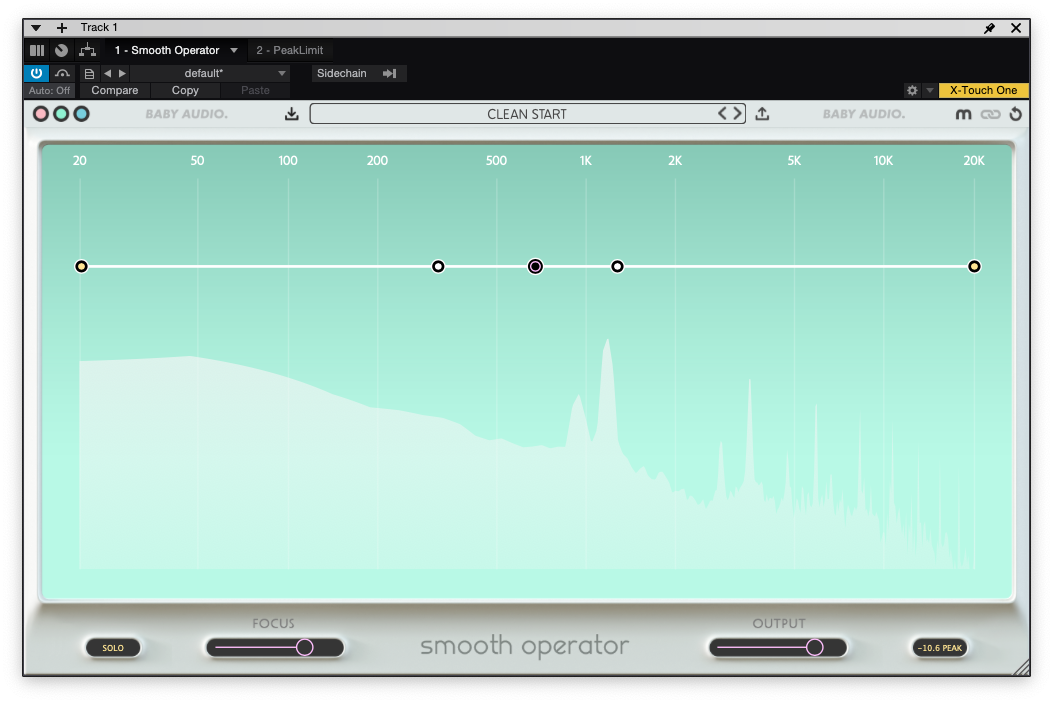
Task: Close the plugin window
Action: point(1015,28)
